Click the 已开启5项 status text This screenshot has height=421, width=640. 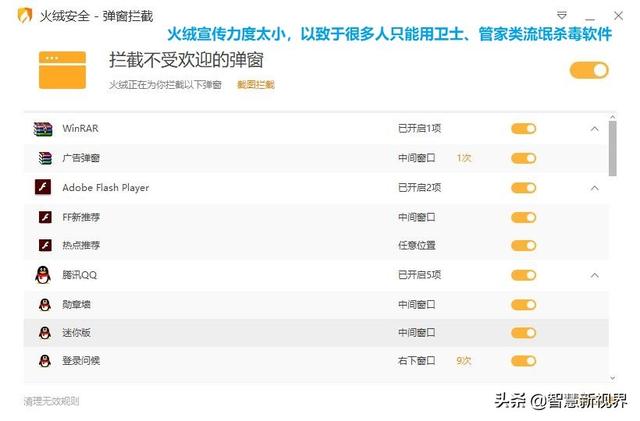click(420, 275)
